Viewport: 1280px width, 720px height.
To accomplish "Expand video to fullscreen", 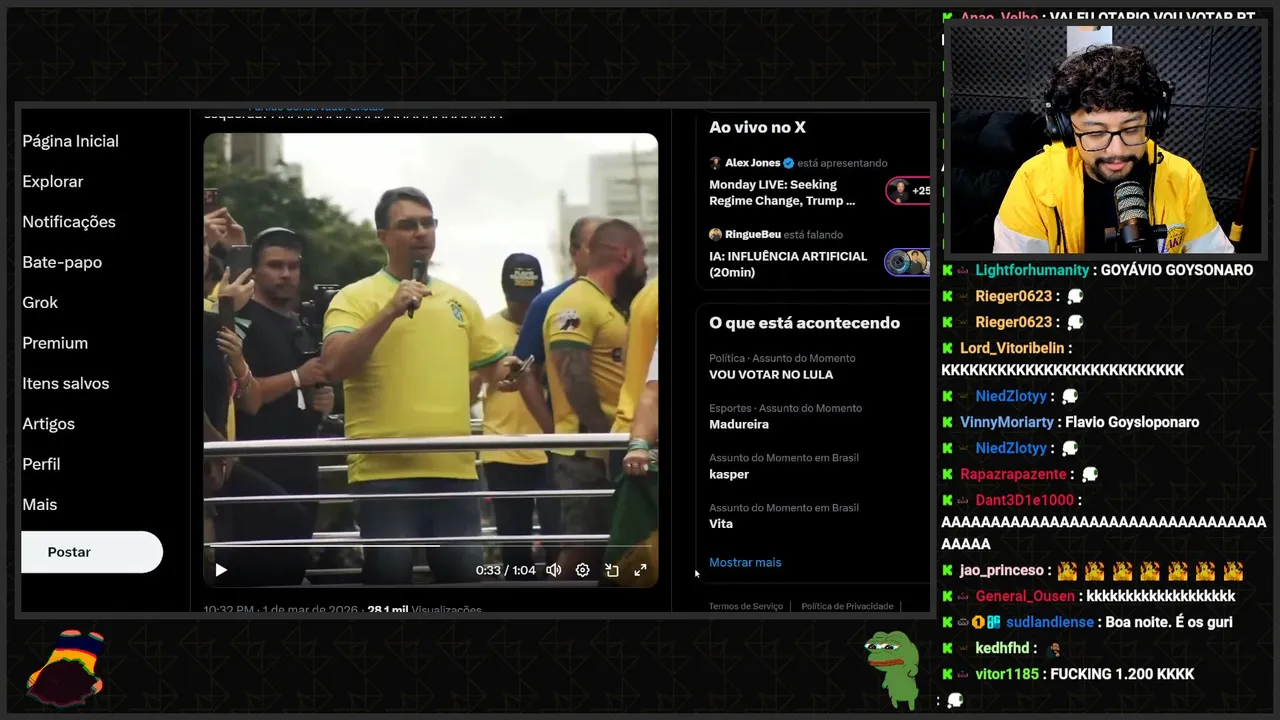I will tap(640, 570).
